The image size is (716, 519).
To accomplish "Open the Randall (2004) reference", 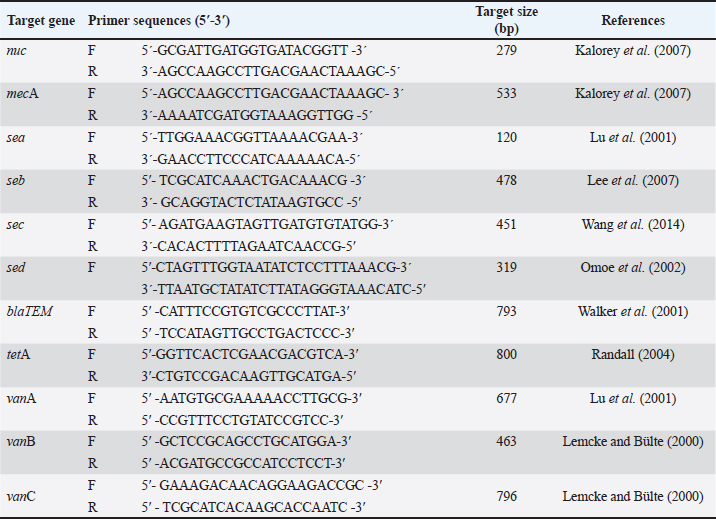I will [633, 354].
